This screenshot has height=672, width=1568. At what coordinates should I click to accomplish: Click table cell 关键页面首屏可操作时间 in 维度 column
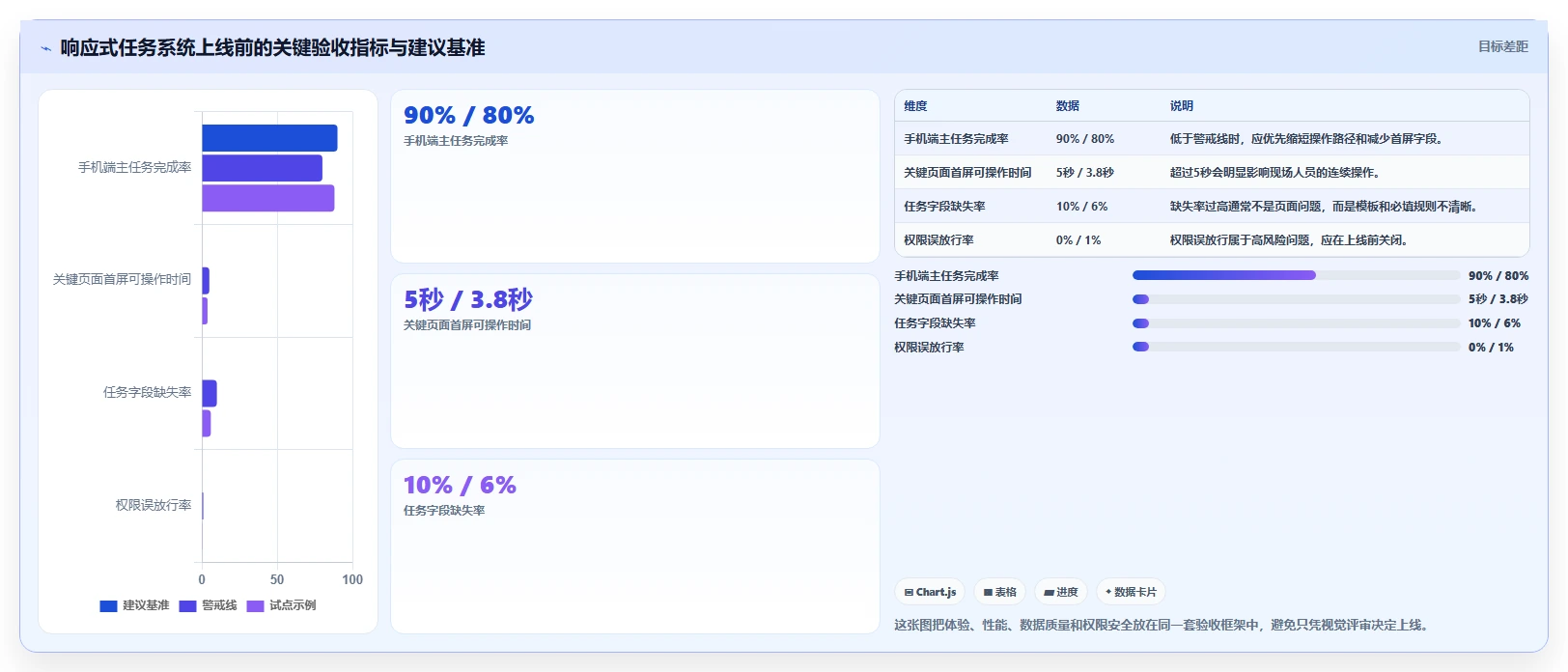pyautogui.click(x=967, y=173)
